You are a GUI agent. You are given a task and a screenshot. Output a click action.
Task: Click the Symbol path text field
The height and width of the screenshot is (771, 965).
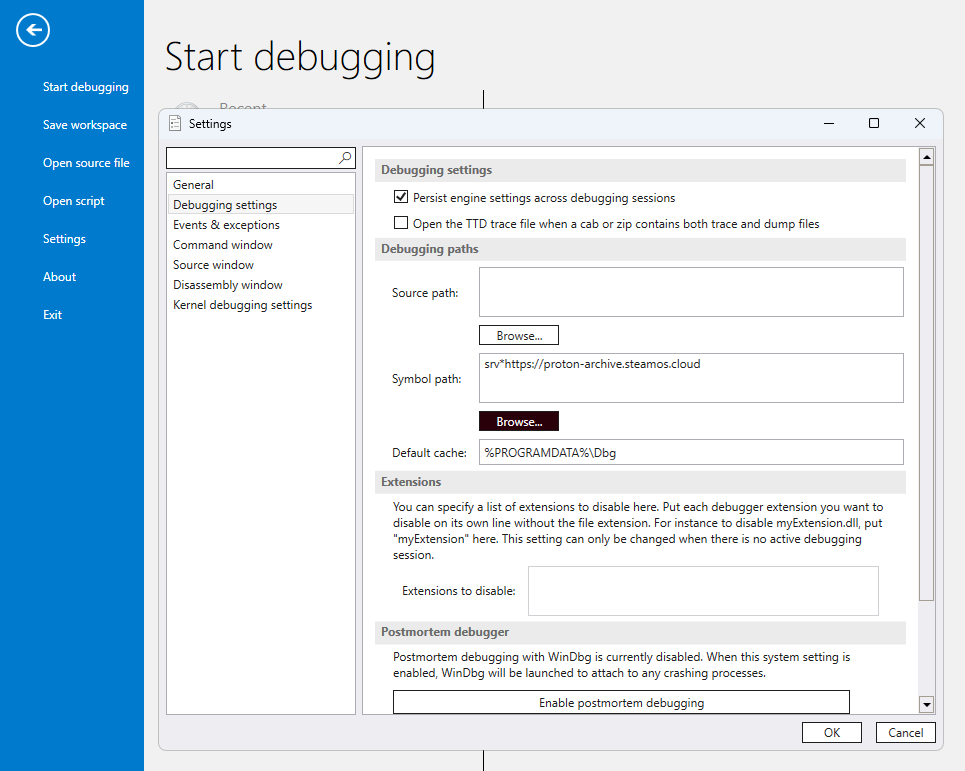click(x=691, y=377)
